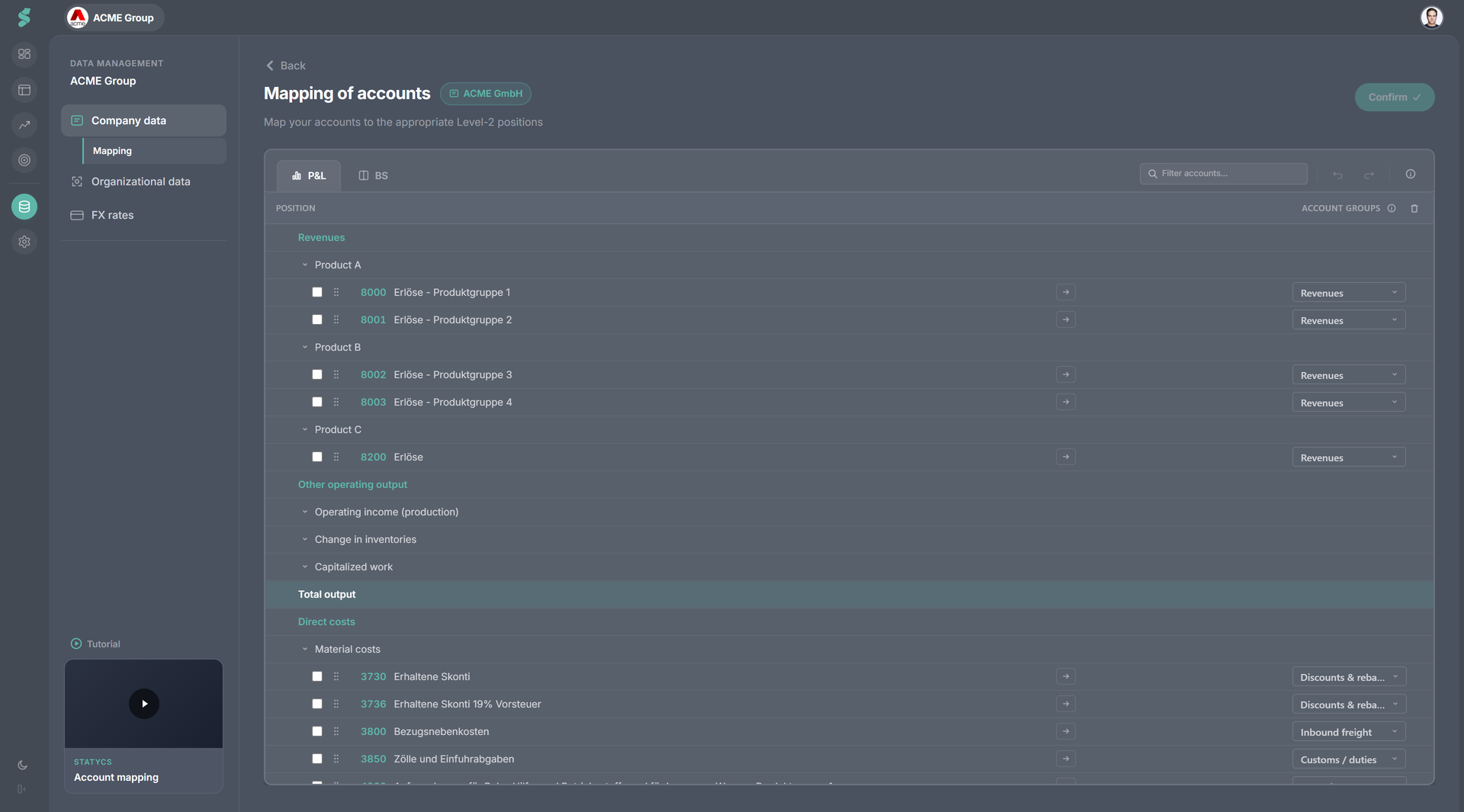
Task: Open the dashboard grid icon in sidebar
Action: tap(24, 54)
